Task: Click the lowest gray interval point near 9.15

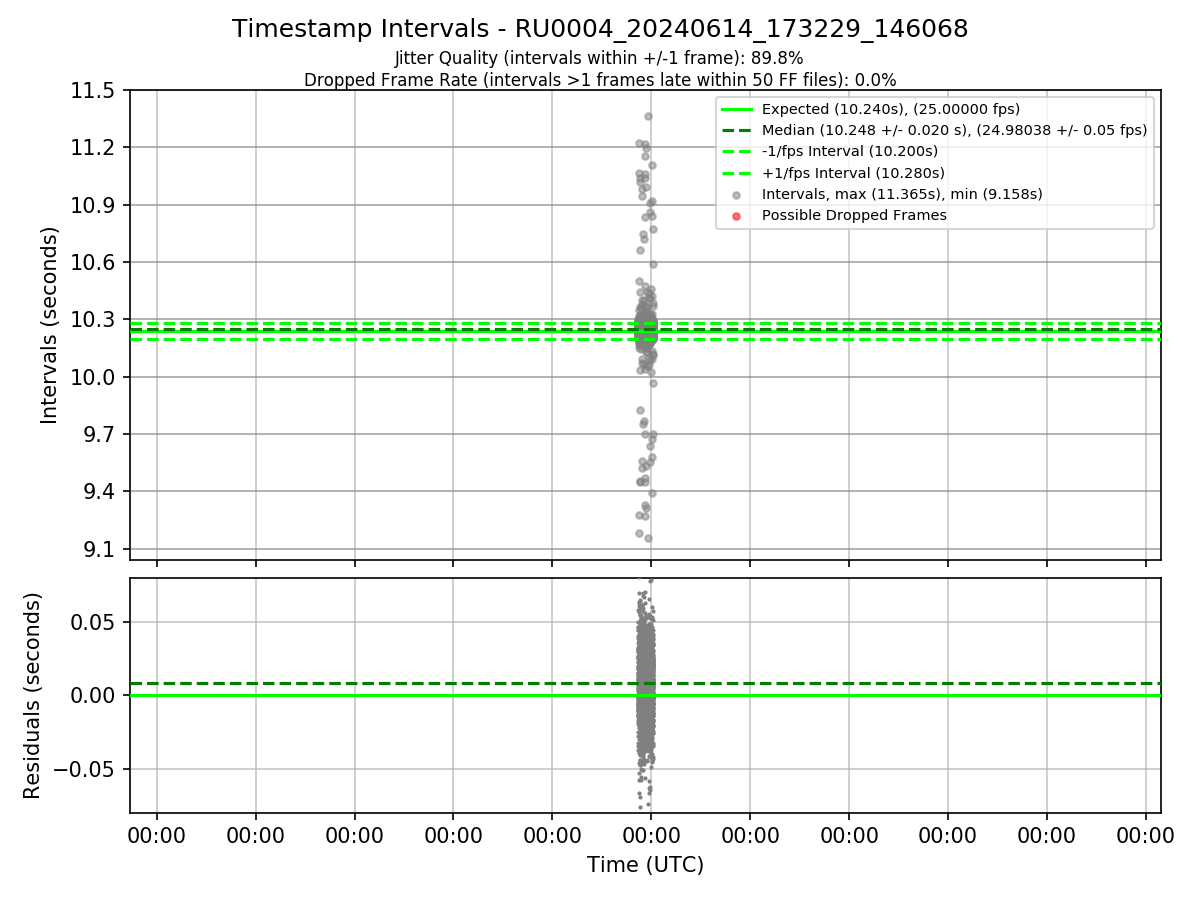Action: [x=648, y=538]
